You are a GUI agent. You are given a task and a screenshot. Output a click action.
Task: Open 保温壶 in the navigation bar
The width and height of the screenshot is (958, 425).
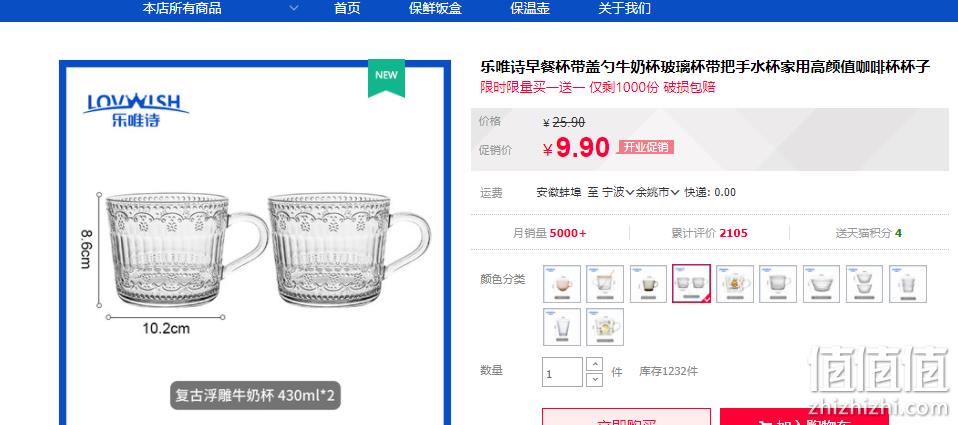coord(530,9)
